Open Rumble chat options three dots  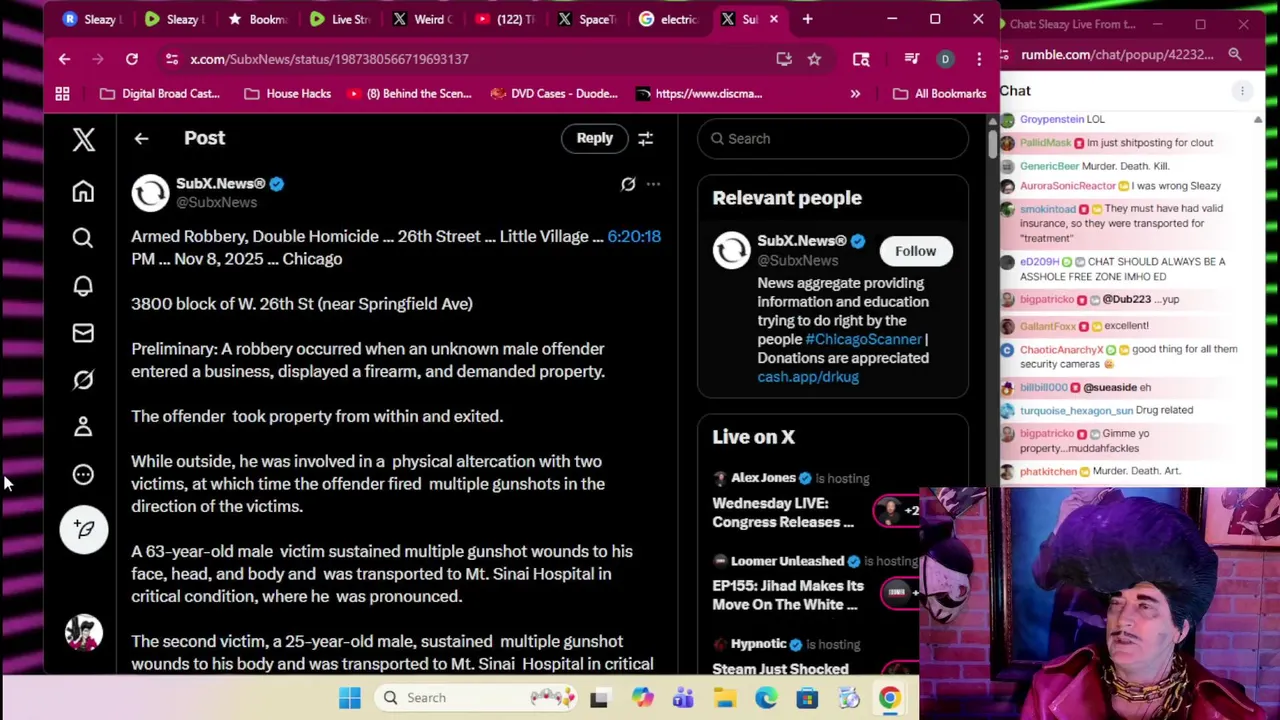(1242, 91)
